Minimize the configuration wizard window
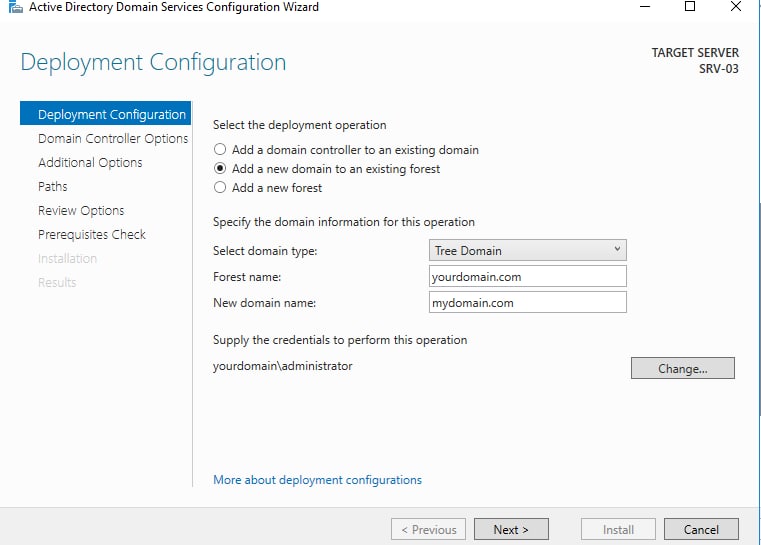The image size is (761, 545). pyautogui.click(x=645, y=7)
